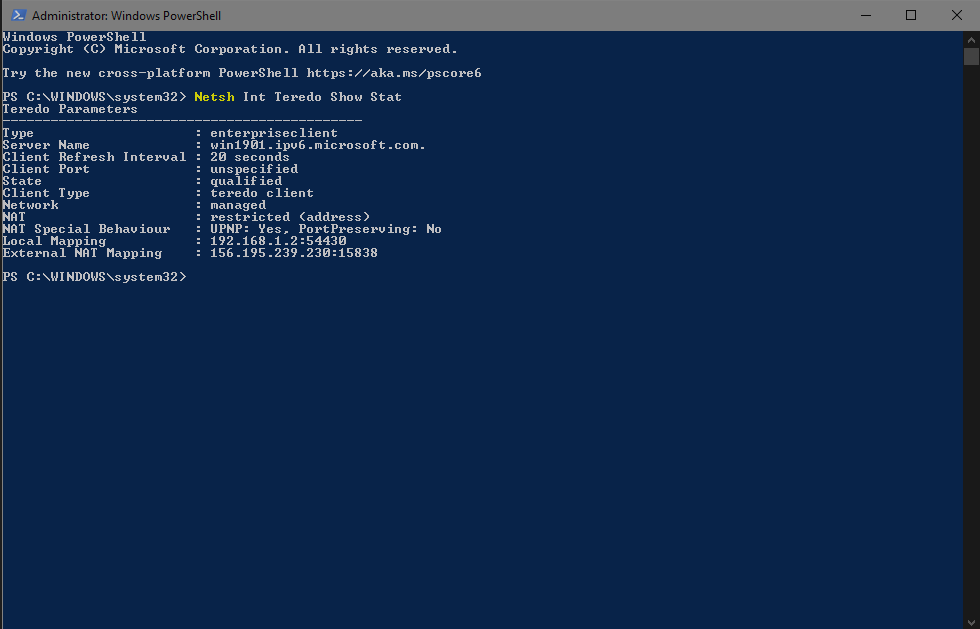Click the scrollbar down arrow
Image resolution: width=980 pixels, height=629 pixels.
point(971,622)
